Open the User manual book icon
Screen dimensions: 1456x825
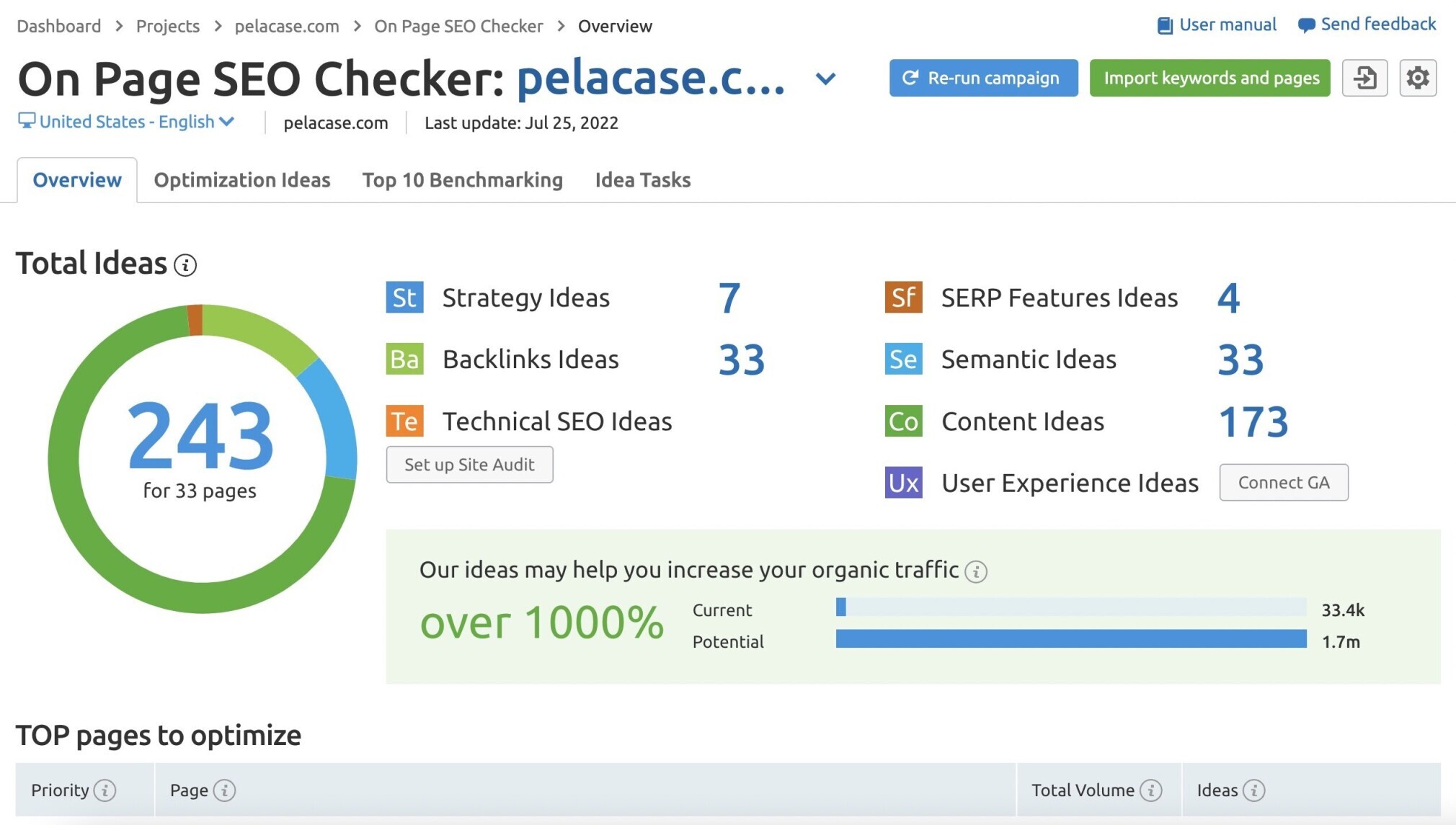(1164, 25)
